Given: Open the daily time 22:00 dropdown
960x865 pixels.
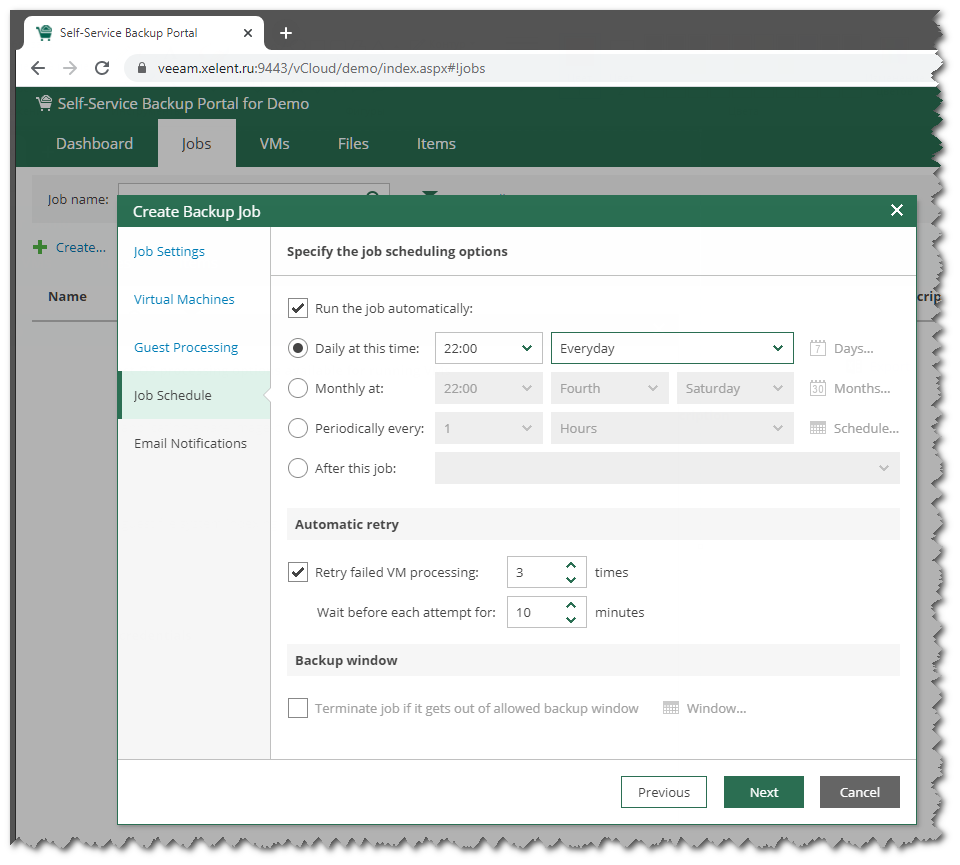Looking at the screenshot, I should pos(489,348).
